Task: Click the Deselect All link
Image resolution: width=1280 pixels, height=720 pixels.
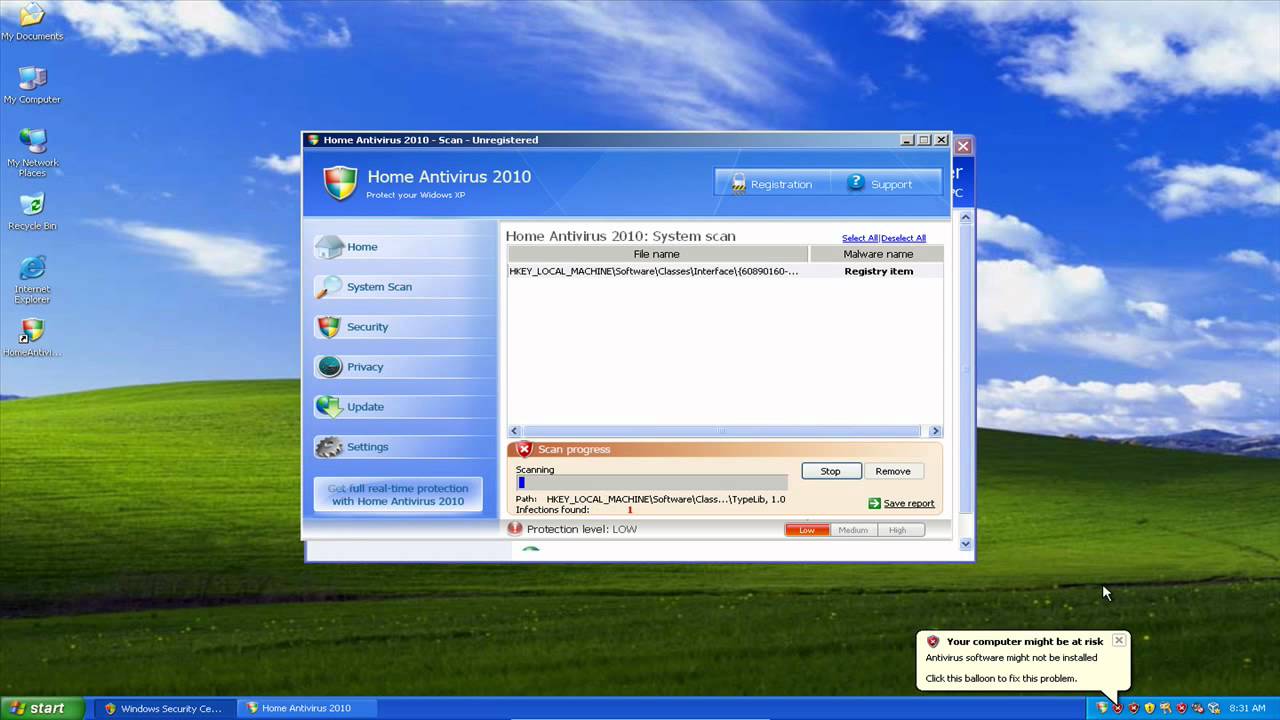Action: tap(903, 238)
